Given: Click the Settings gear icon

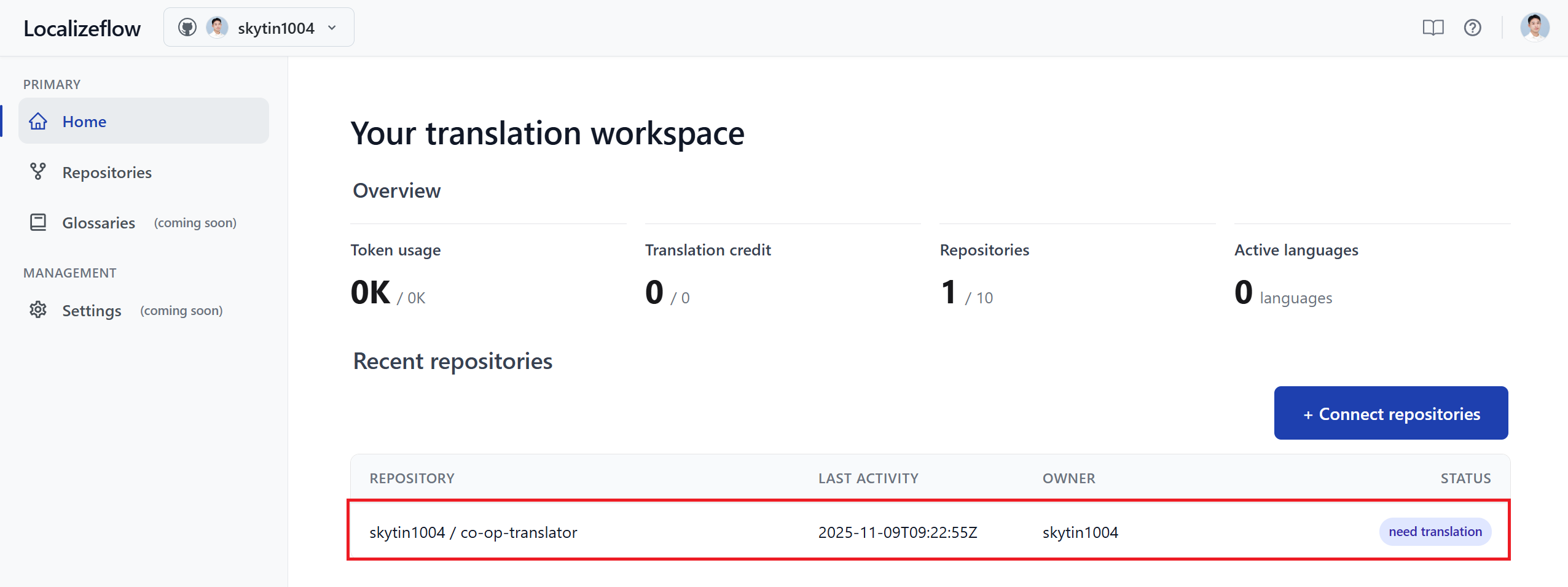Looking at the screenshot, I should click(38, 310).
